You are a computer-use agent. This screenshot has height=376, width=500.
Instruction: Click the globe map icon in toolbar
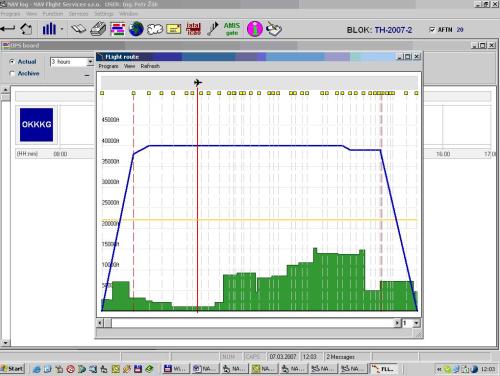coord(136,29)
